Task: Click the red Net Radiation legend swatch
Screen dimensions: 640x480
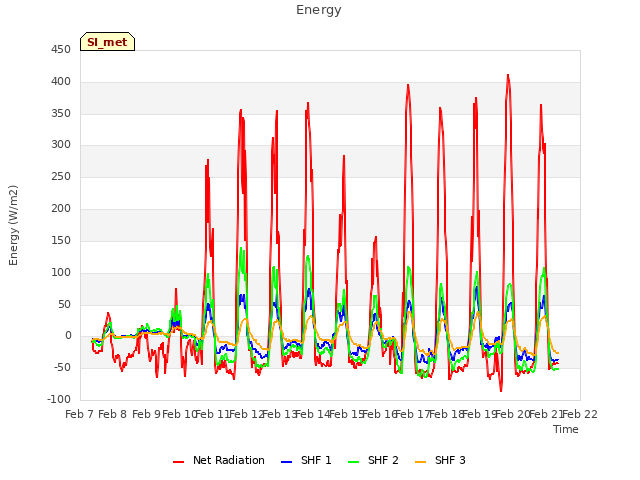Action: [178, 462]
